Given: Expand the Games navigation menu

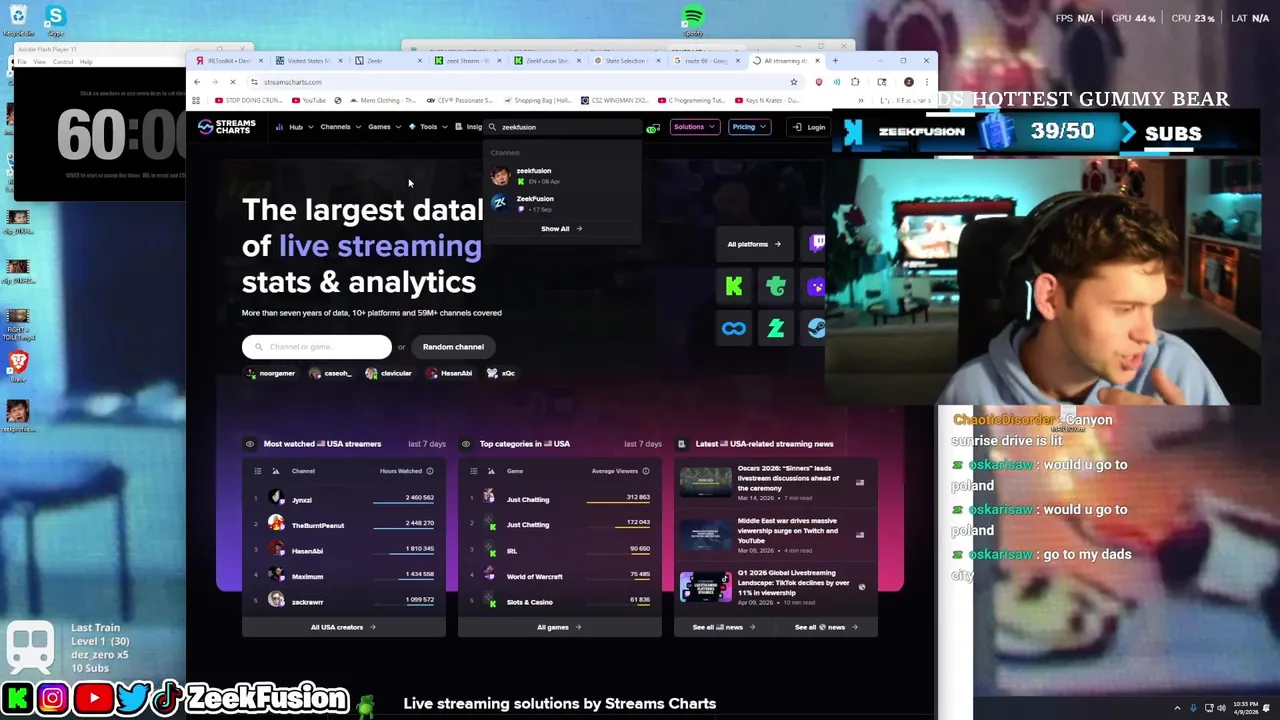Looking at the screenshot, I should [384, 127].
